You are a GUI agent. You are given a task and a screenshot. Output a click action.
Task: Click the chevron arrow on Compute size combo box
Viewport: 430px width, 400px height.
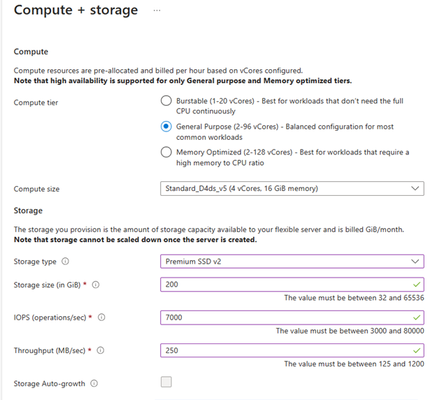click(415, 188)
